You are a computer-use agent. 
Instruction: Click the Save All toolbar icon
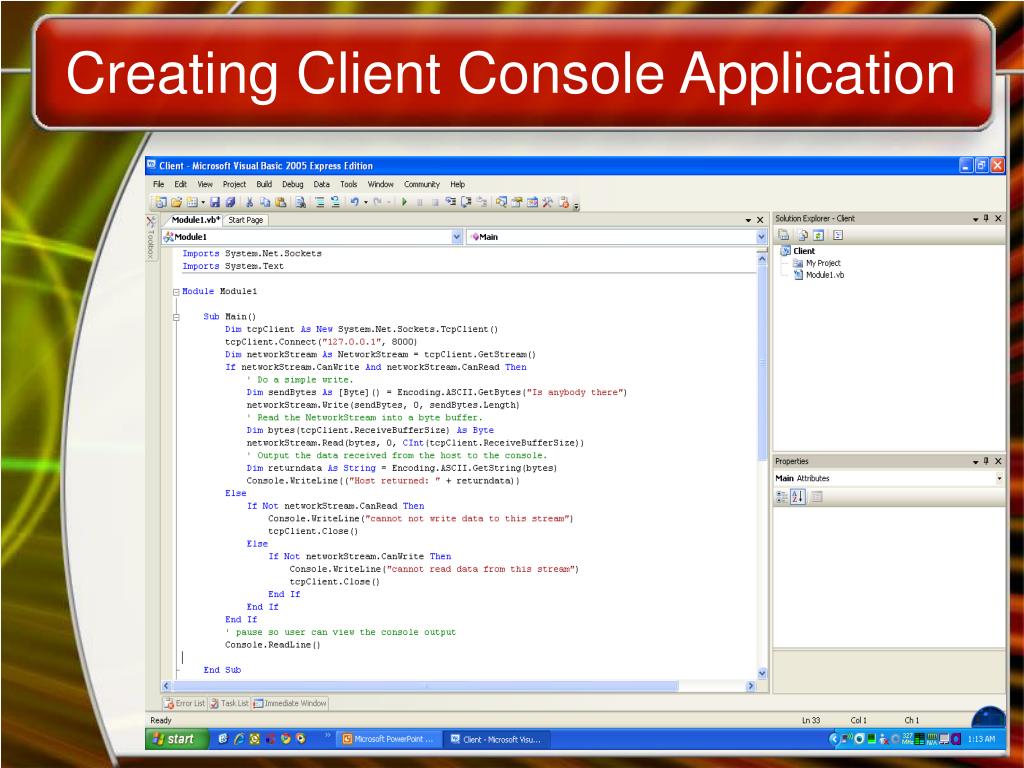[x=230, y=202]
